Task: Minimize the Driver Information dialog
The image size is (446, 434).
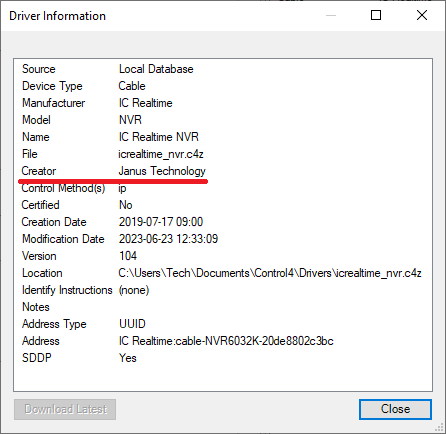Action: (331, 15)
